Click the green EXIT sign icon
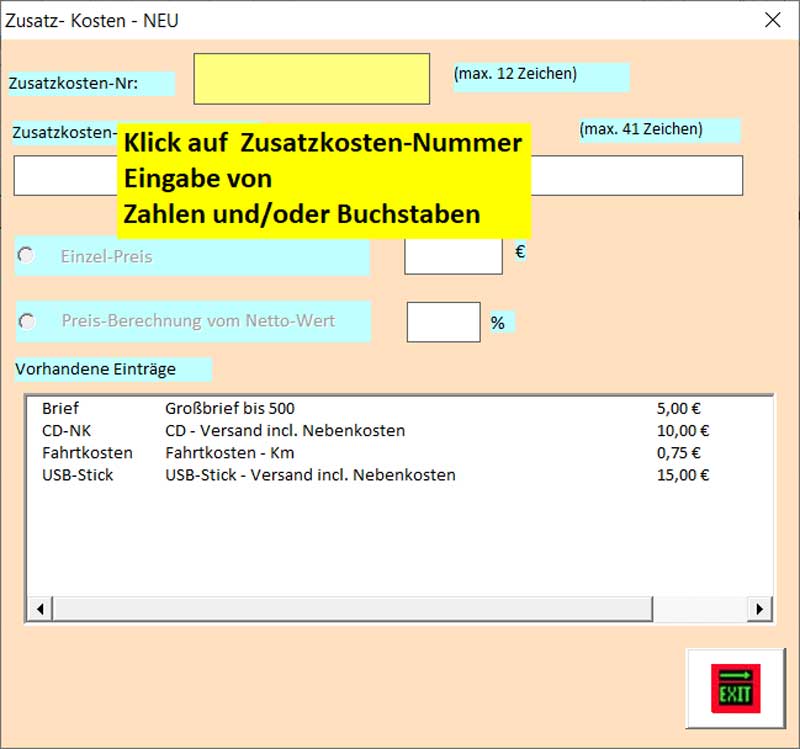Image resolution: width=800 pixels, height=749 pixels. coord(735,688)
